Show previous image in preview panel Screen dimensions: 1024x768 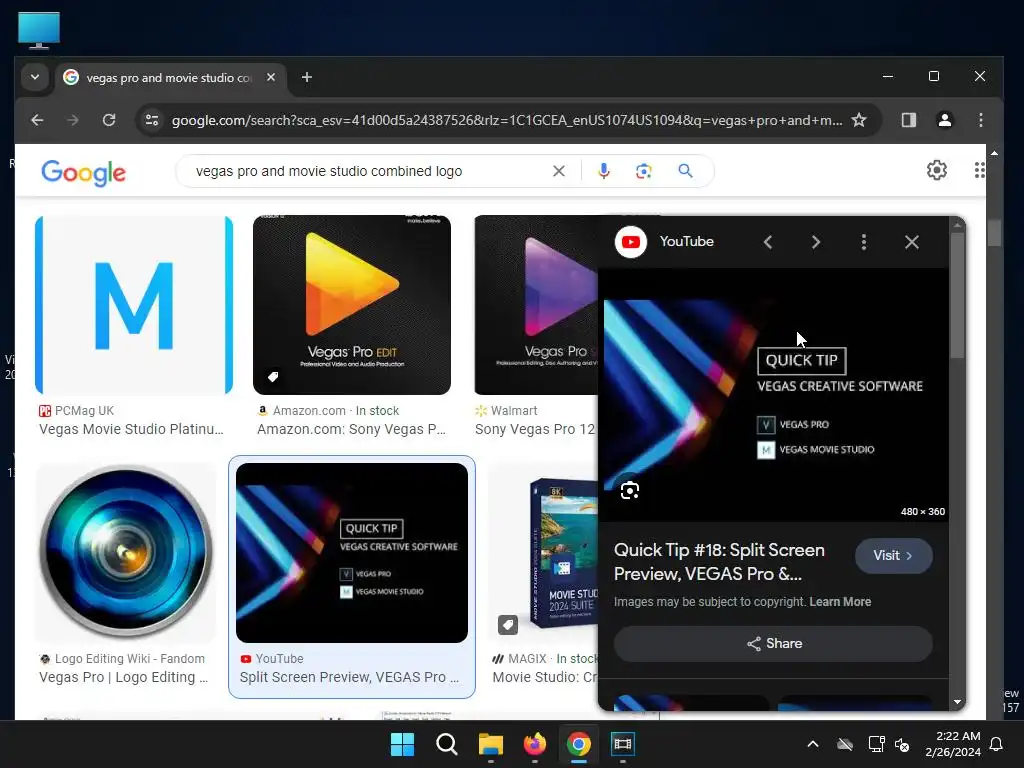click(768, 242)
